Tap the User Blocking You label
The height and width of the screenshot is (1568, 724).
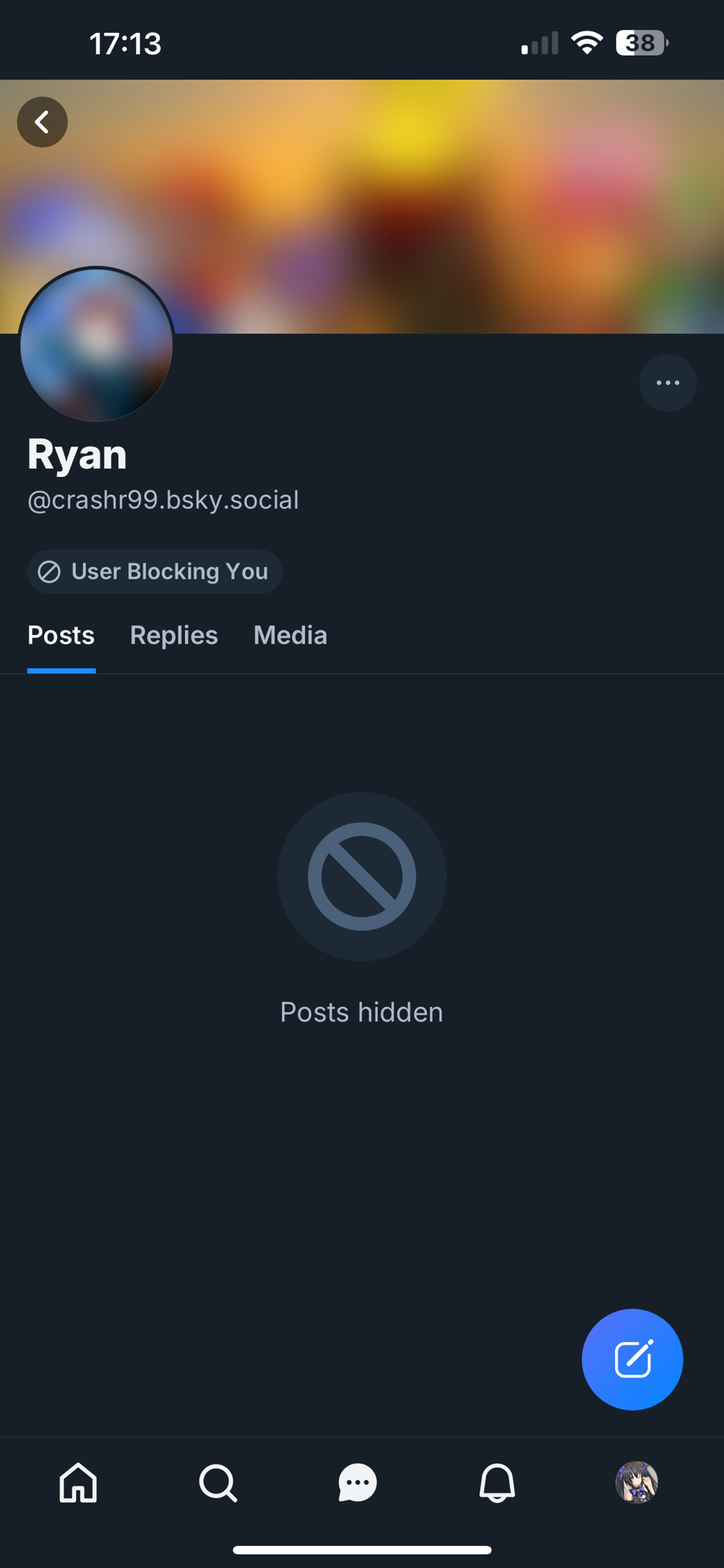(x=154, y=572)
